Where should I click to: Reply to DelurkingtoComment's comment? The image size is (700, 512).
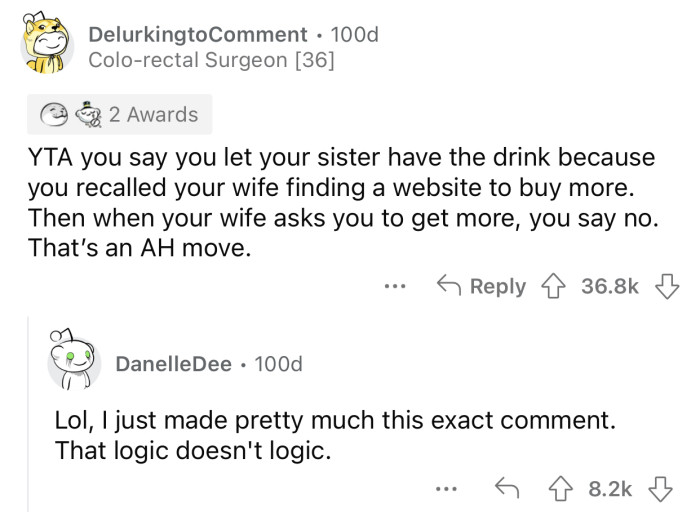[x=484, y=287]
